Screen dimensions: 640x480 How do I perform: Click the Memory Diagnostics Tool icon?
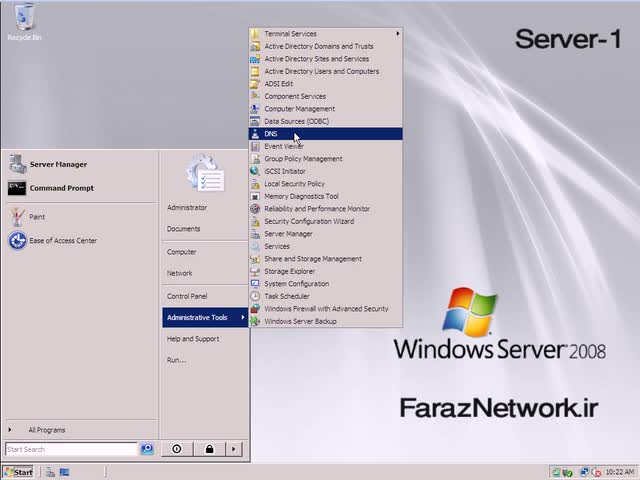pyautogui.click(x=255, y=196)
